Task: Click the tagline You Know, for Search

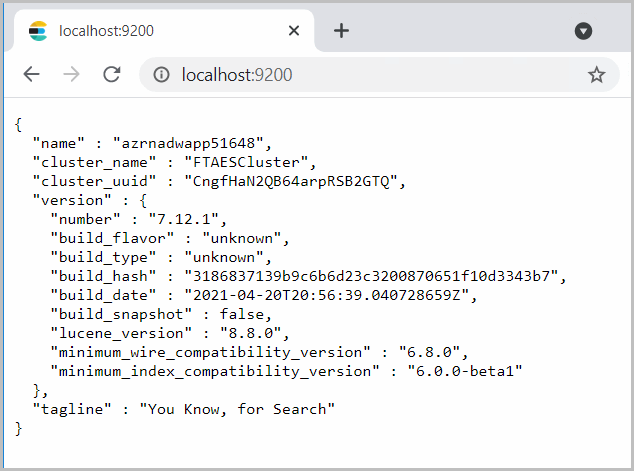Action: point(237,409)
